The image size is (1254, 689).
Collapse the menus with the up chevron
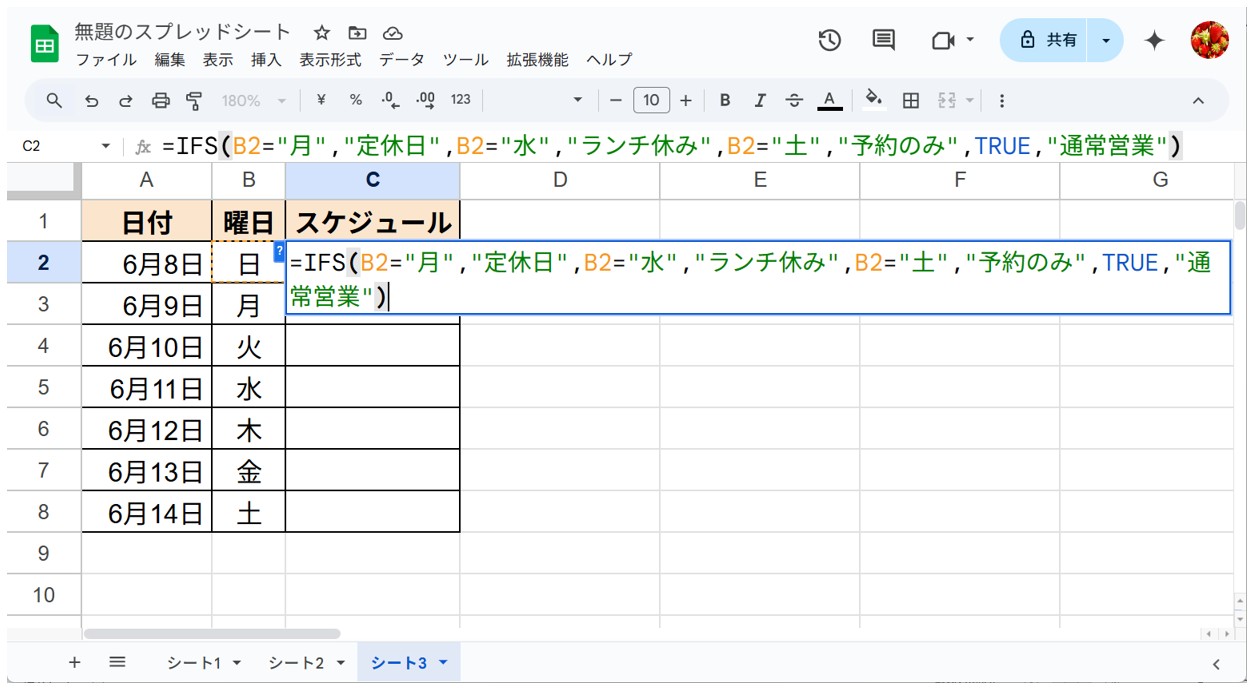click(x=1198, y=100)
